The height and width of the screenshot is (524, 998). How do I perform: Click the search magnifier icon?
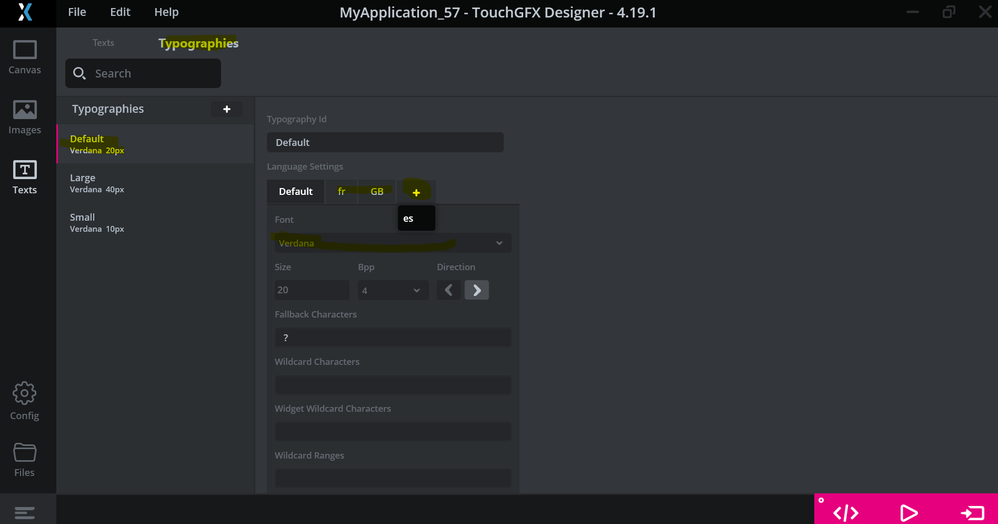pos(79,73)
